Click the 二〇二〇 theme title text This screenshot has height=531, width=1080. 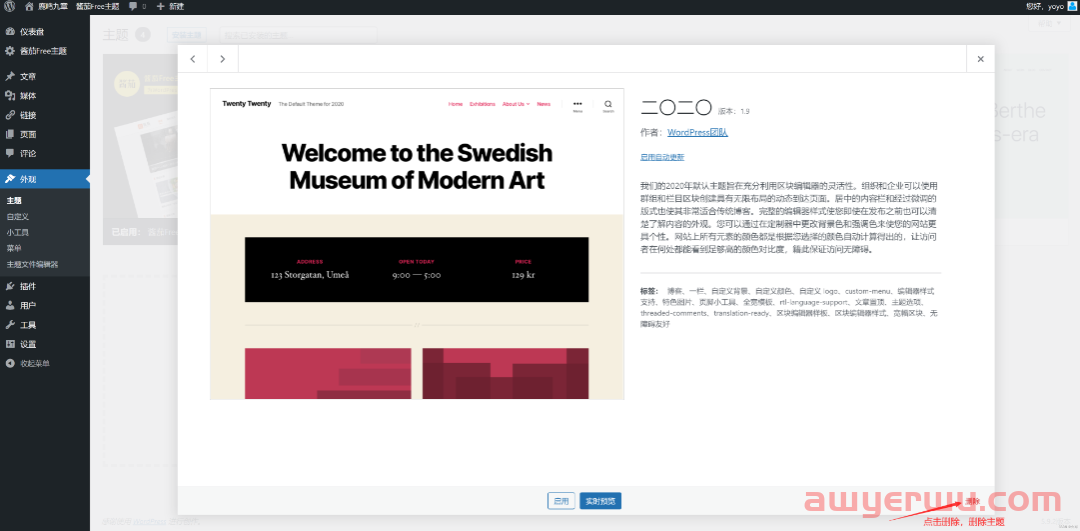(676, 107)
